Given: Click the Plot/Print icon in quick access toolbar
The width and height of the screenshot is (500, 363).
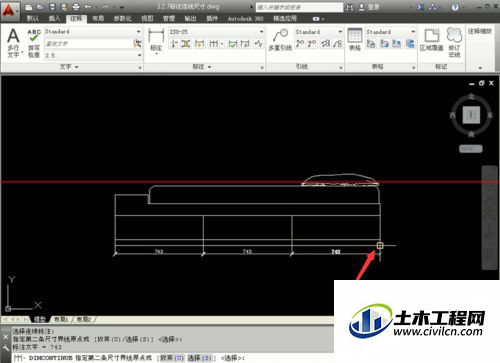Looking at the screenshot, I should pyautogui.click(x=76, y=7).
